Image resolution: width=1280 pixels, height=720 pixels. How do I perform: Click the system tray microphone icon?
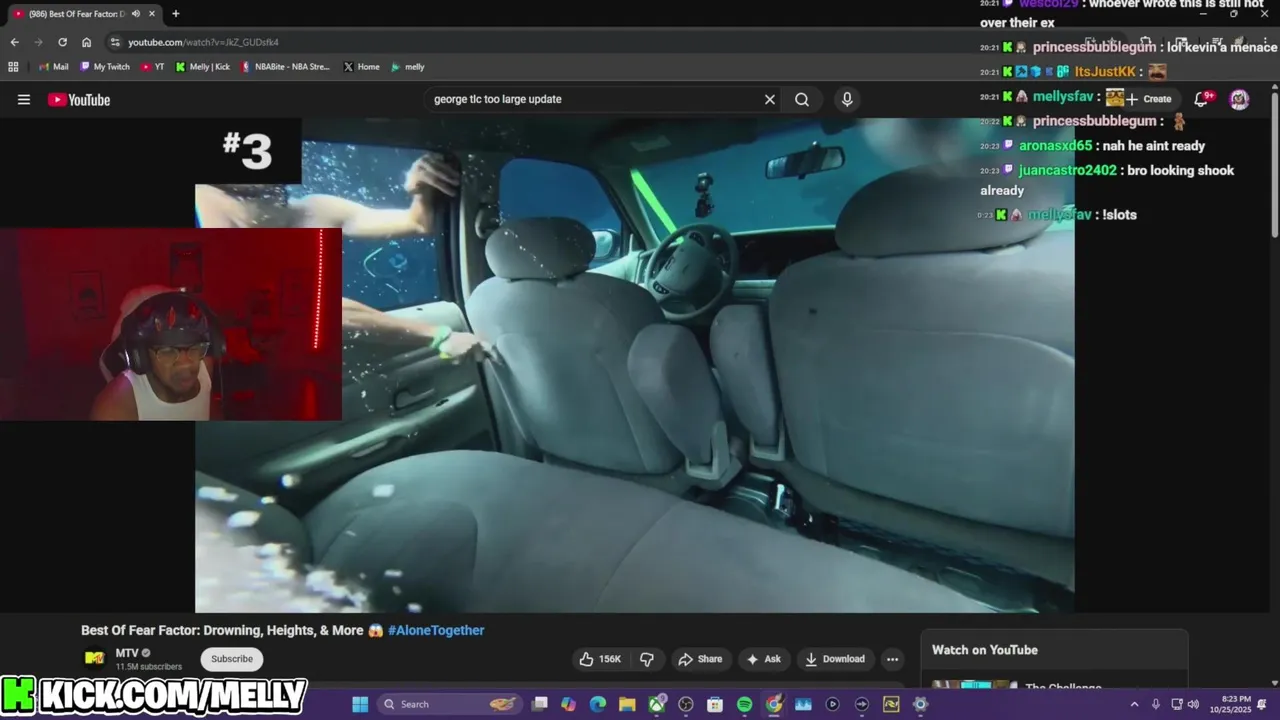(x=1156, y=704)
